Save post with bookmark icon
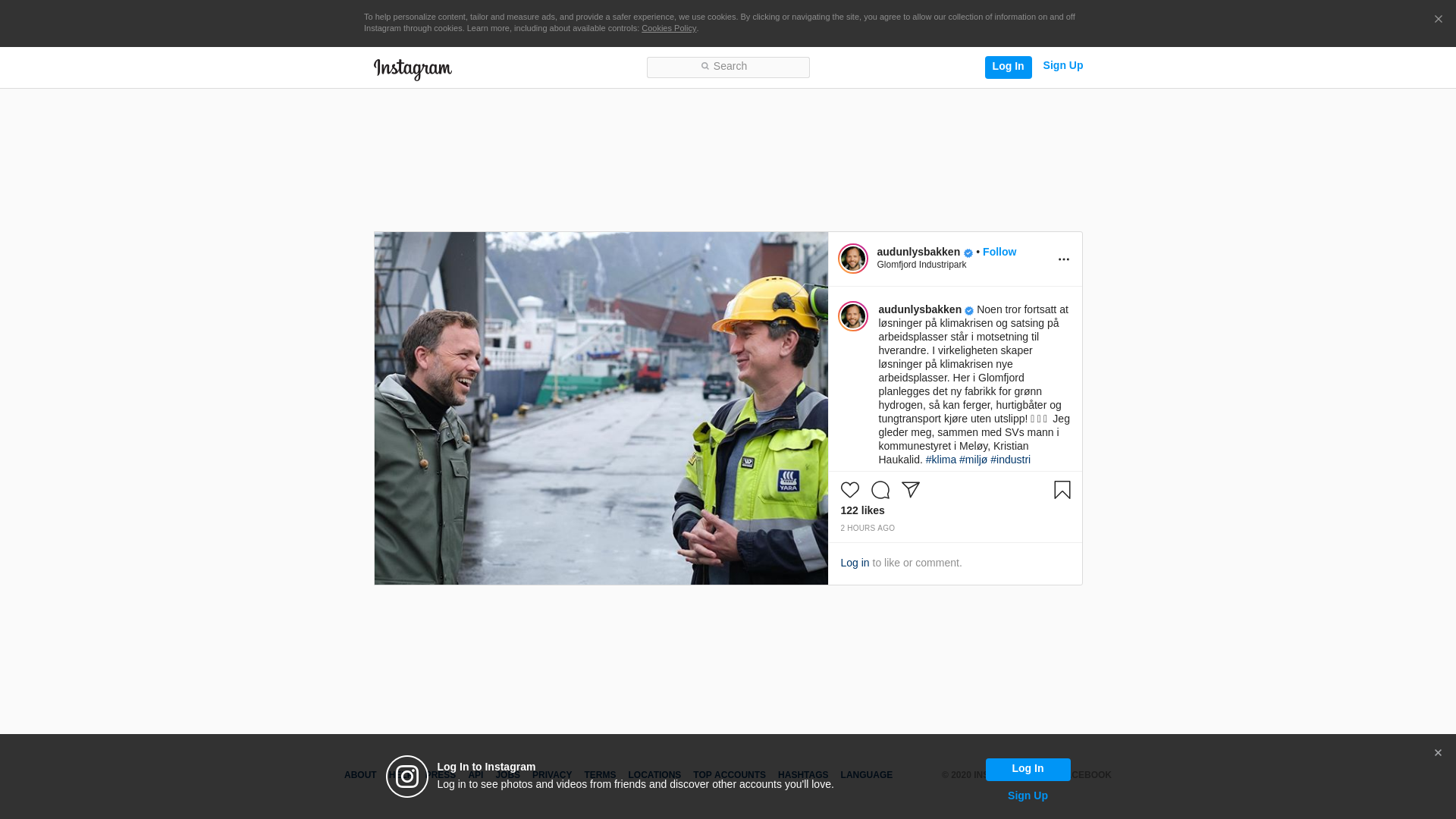 [x=1062, y=490]
